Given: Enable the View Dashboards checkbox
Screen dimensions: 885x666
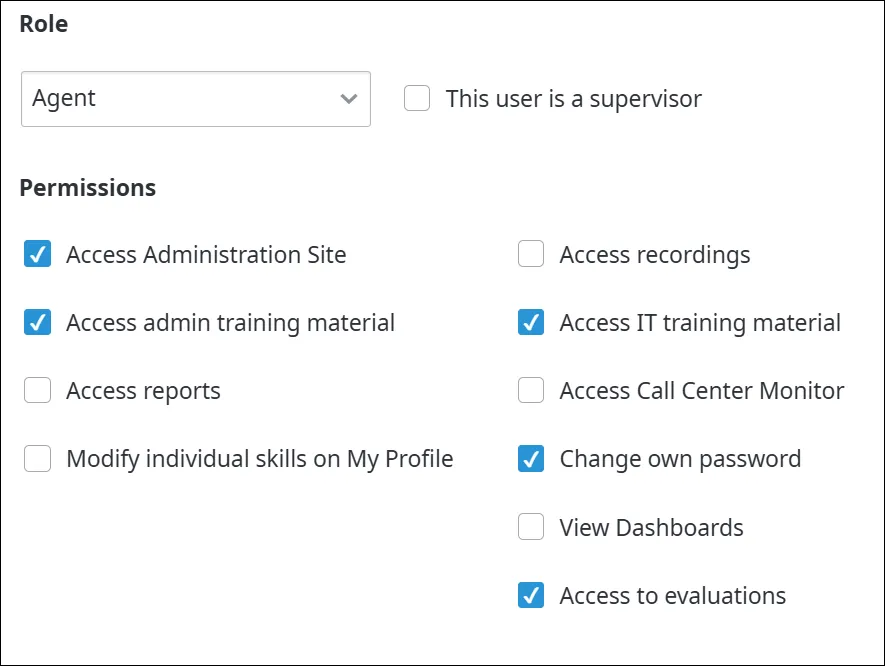Looking at the screenshot, I should tap(531, 527).
